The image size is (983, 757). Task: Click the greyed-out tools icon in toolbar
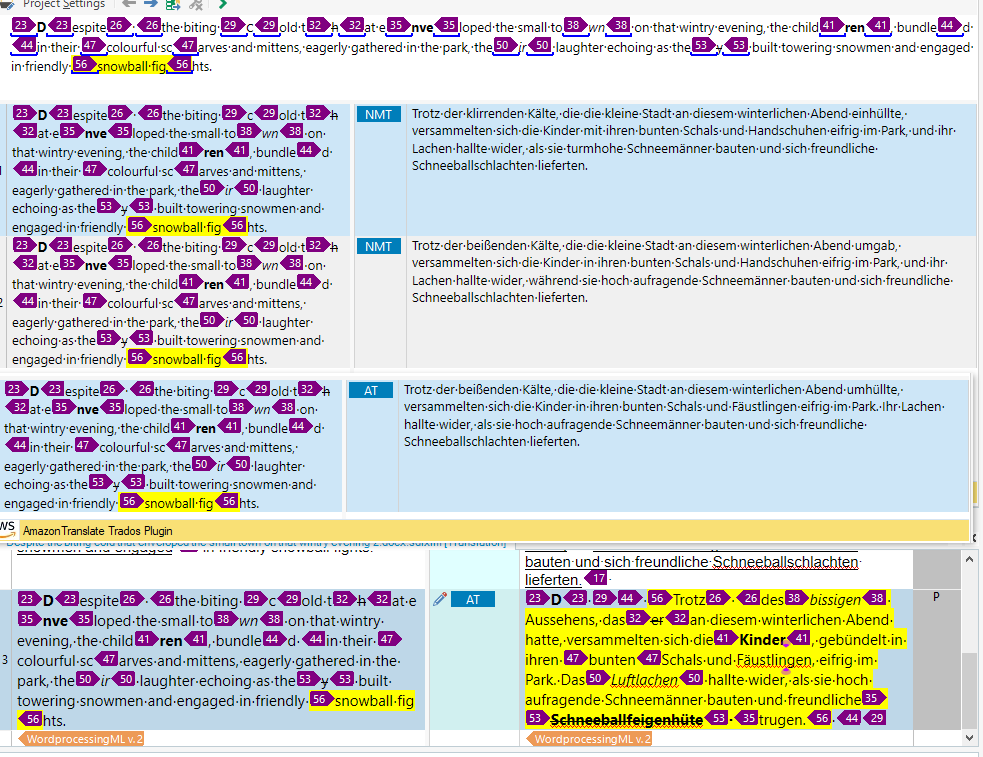196,4
